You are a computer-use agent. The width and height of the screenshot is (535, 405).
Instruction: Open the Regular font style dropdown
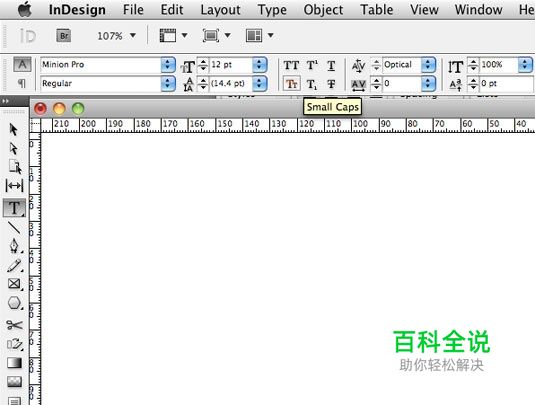168,83
